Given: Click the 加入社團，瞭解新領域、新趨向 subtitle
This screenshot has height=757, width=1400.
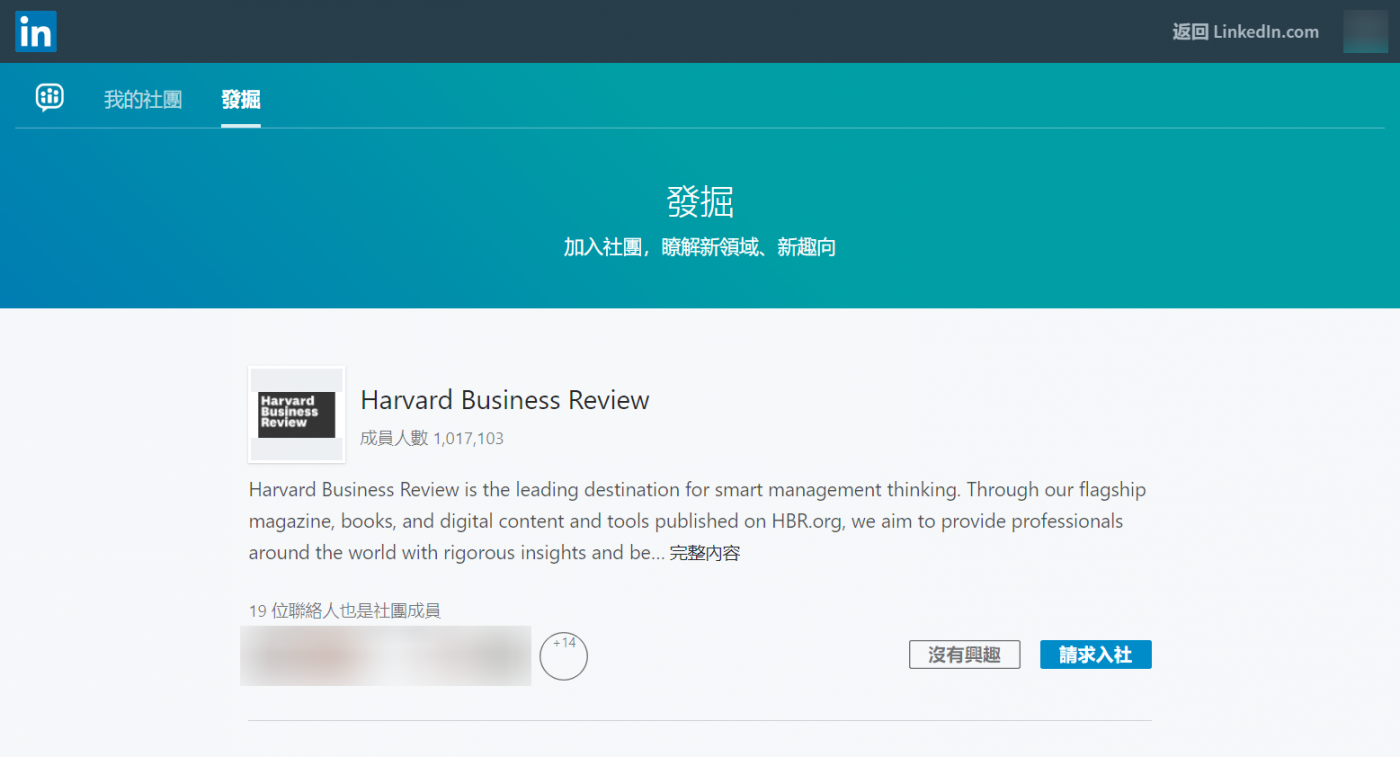Looking at the screenshot, I should click(700, 247).
